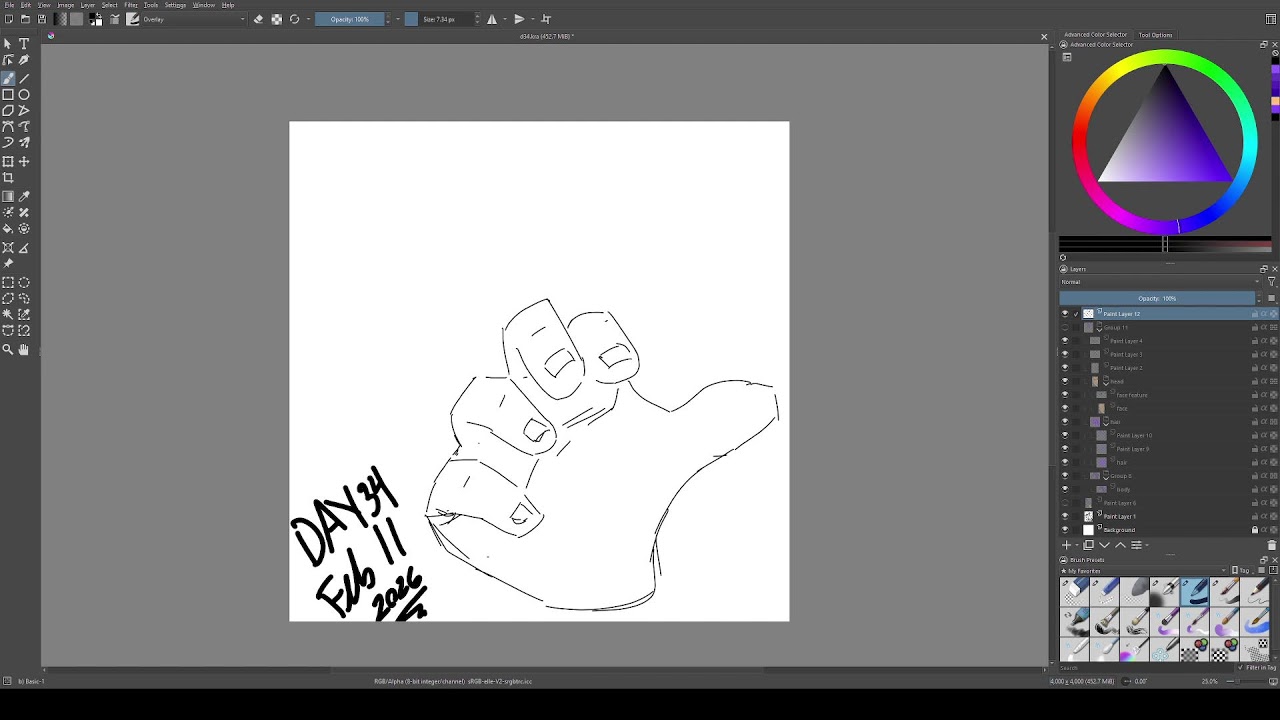Open the Layer menu
Screen dimensions: 1280x720
88,5
